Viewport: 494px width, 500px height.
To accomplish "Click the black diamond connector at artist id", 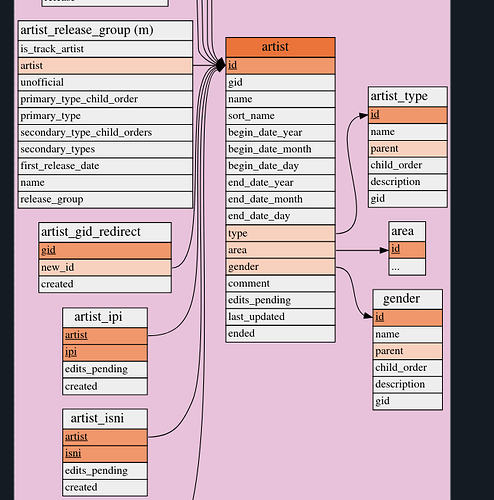I will 220,65.
